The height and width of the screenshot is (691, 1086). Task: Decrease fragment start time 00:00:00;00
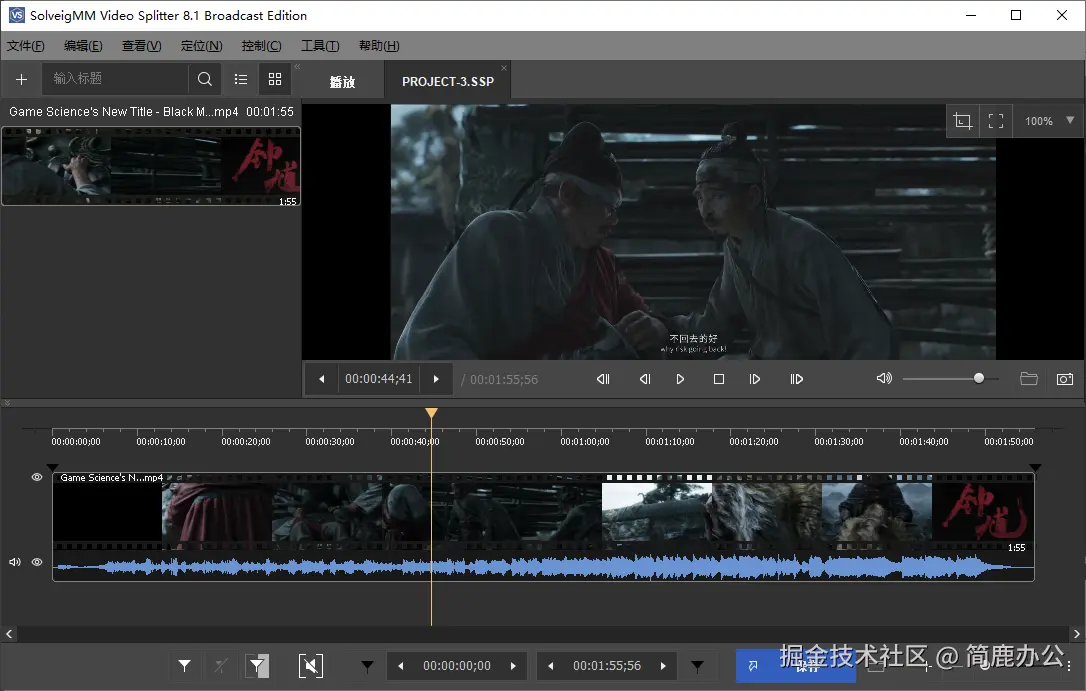coord(400,666)
